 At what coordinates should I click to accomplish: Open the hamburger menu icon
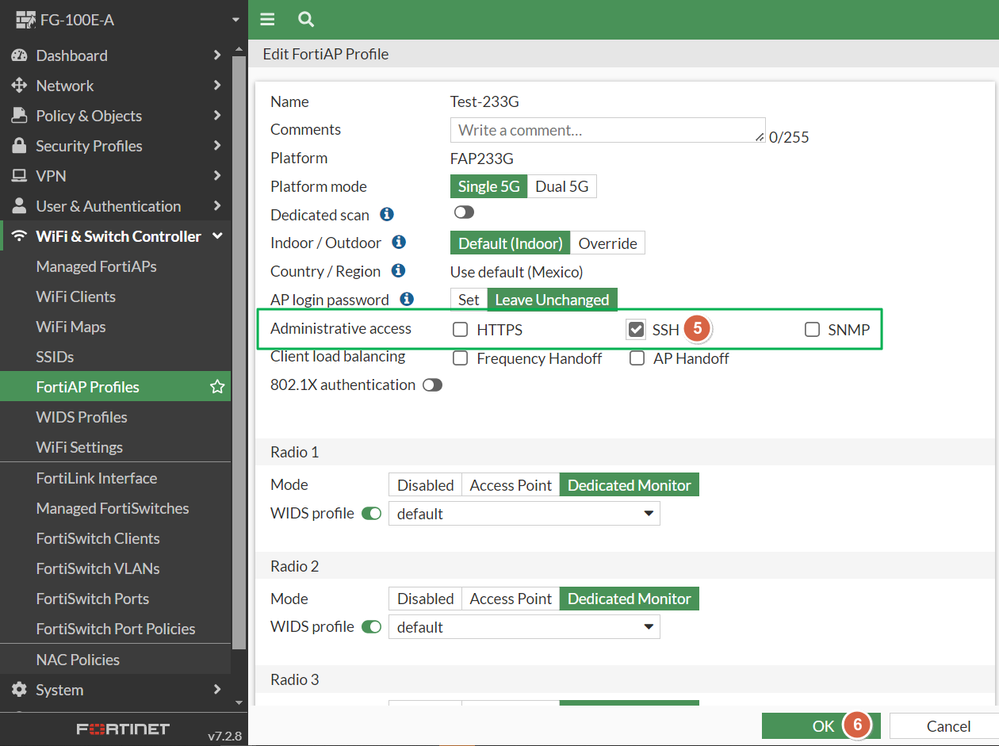(267, 19)
